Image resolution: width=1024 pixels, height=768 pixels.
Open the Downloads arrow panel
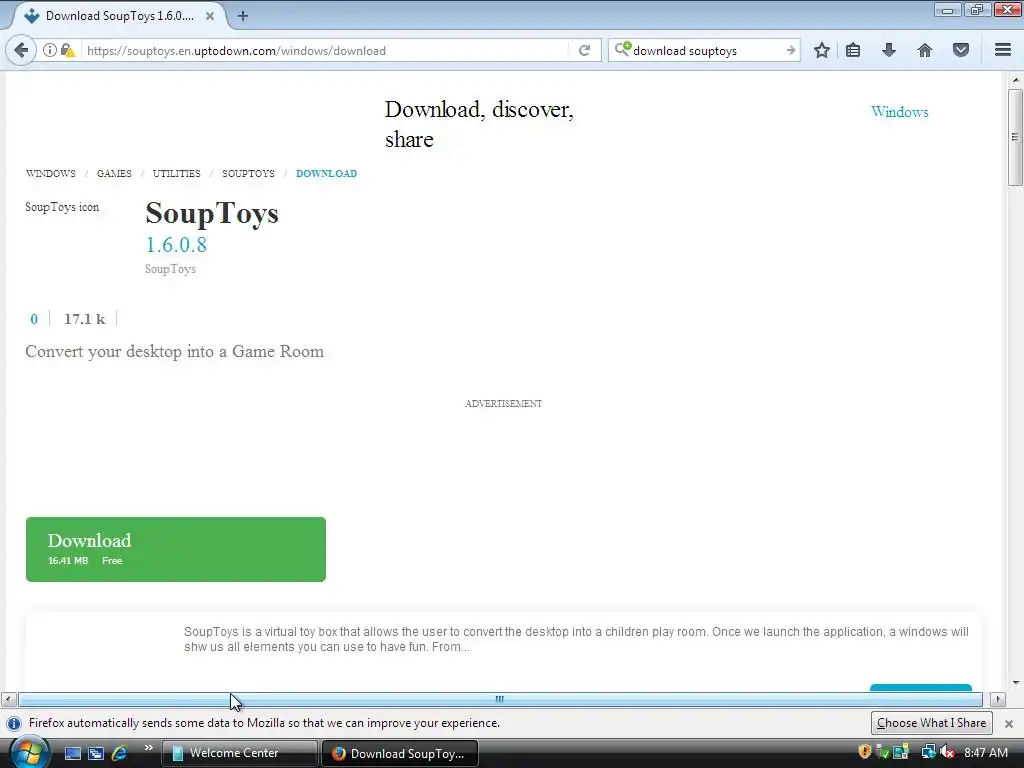(x=889, y=50)
